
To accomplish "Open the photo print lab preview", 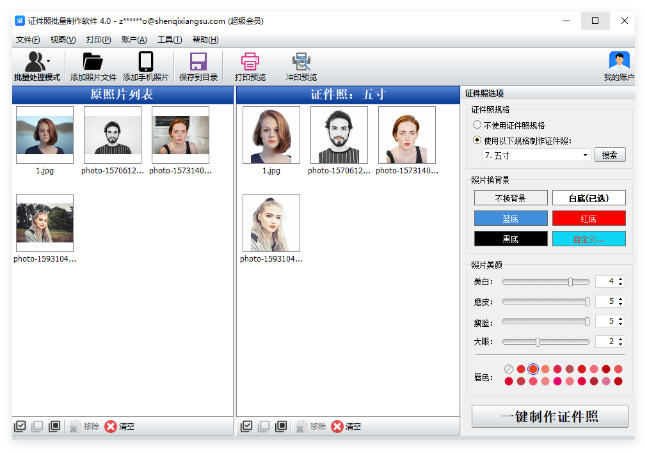I will 302,66.
